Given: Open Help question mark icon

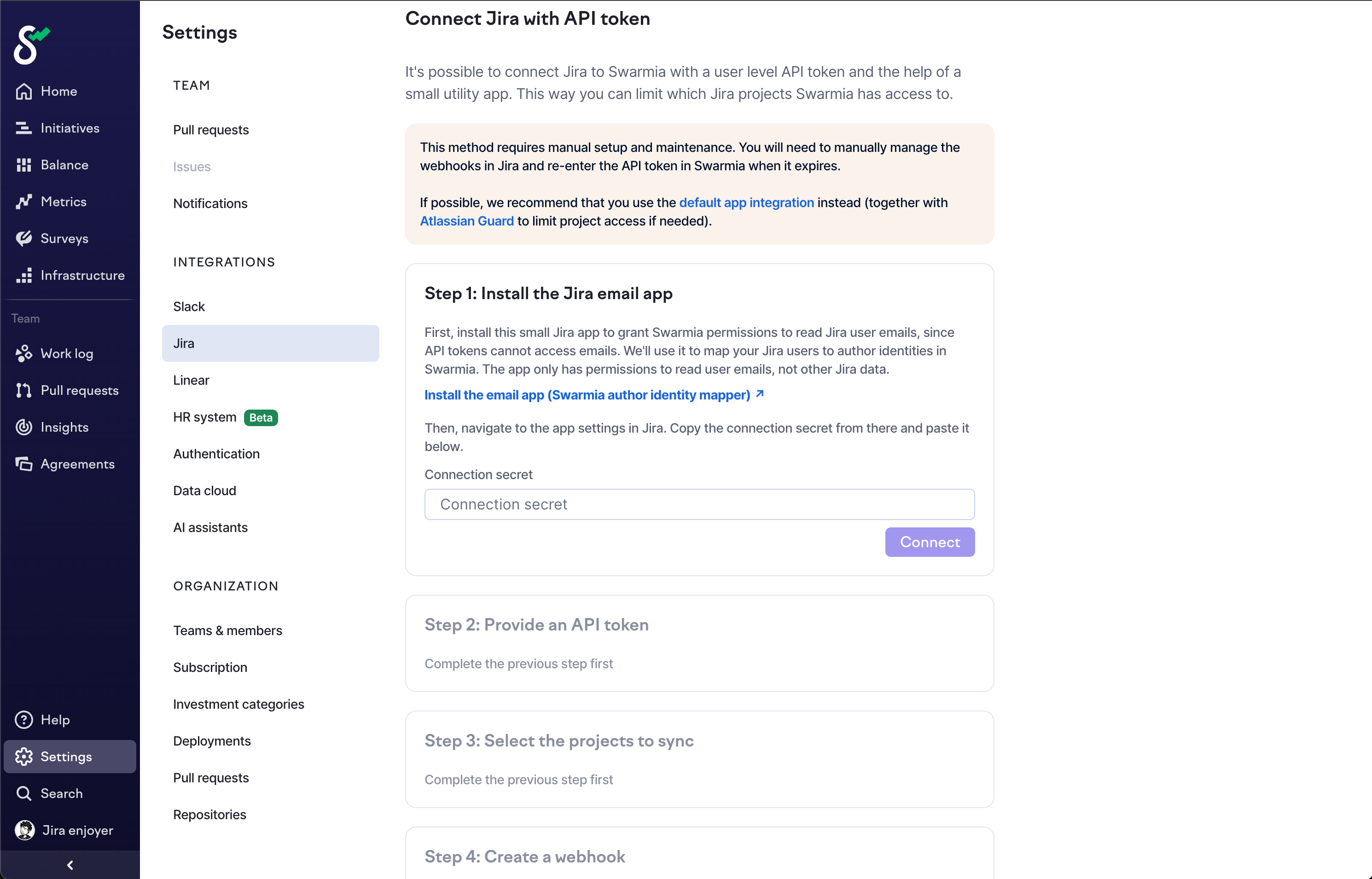Looking at the screenshot, I should (24, 720).
